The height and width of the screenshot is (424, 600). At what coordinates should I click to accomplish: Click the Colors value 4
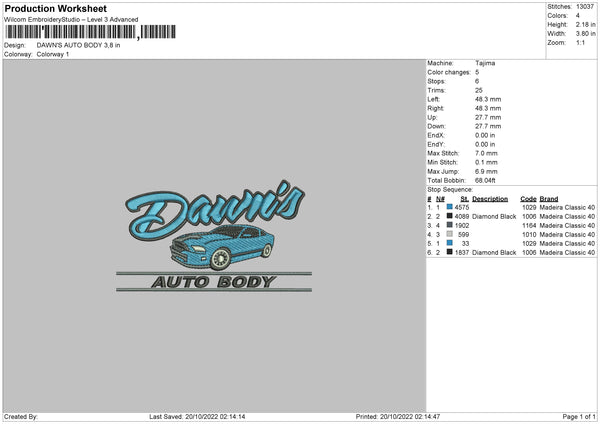[578, 16]
